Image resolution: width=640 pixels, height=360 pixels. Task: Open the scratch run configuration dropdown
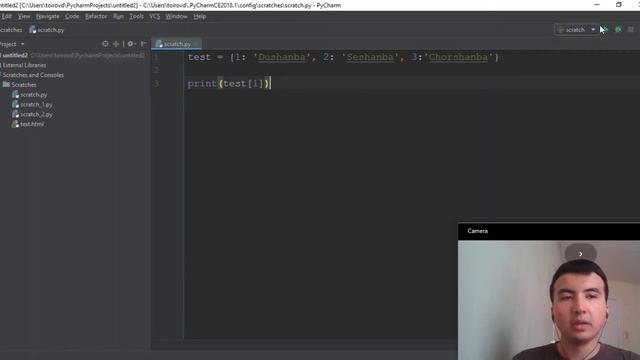click(577, 29)
